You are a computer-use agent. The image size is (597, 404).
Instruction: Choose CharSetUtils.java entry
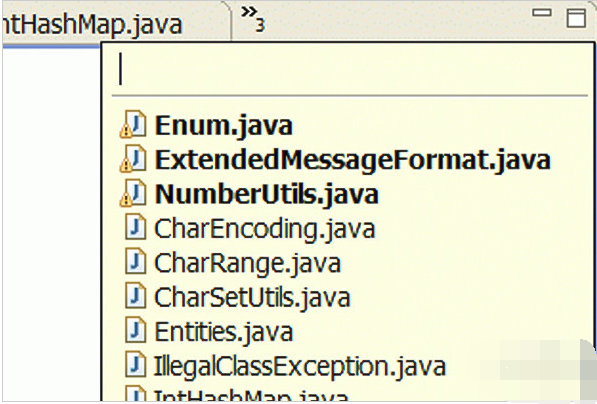pyautogui.click(x=252, y=298)
